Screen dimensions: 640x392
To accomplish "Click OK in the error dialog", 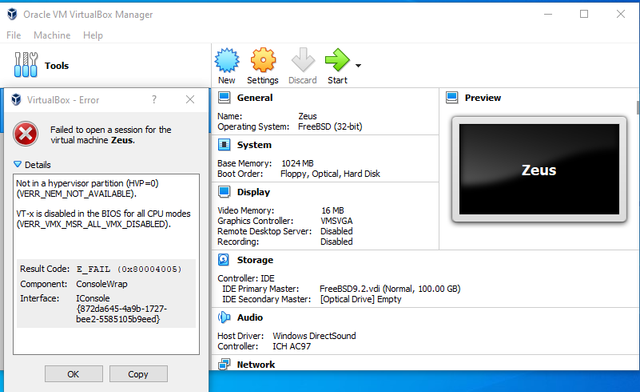I will pyautogui.click(x=73, y=374).
